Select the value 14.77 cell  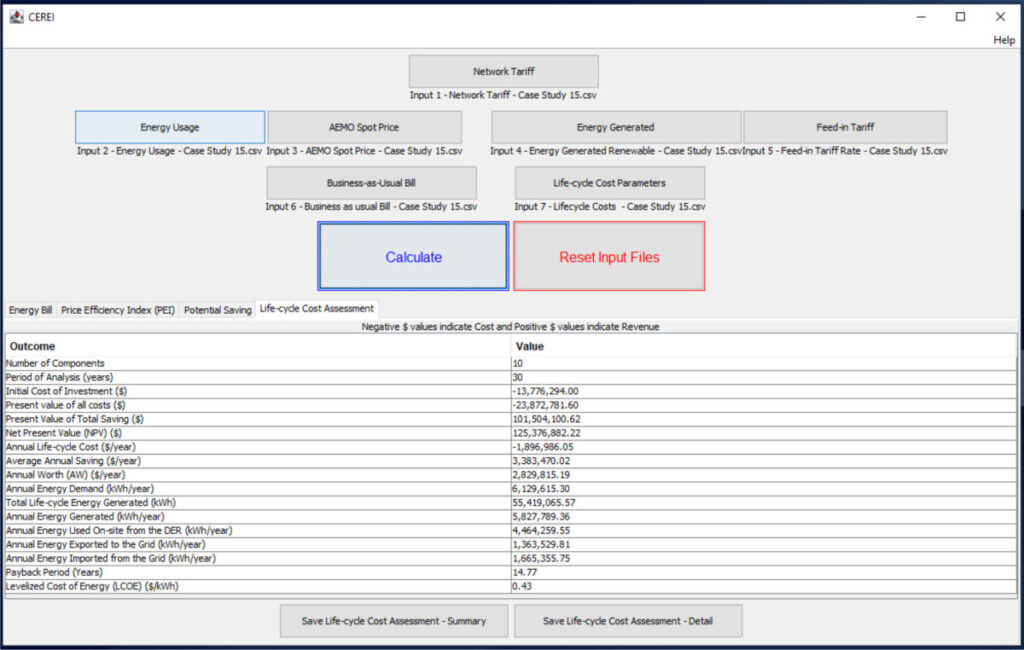pos(764,572)
